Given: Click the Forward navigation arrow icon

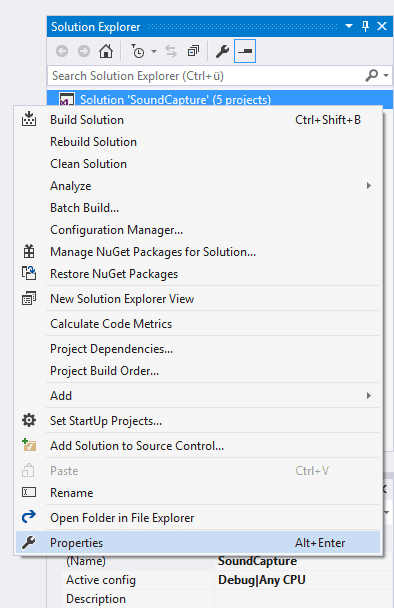Looking at the screenshot, I should [x=84, y=51].
